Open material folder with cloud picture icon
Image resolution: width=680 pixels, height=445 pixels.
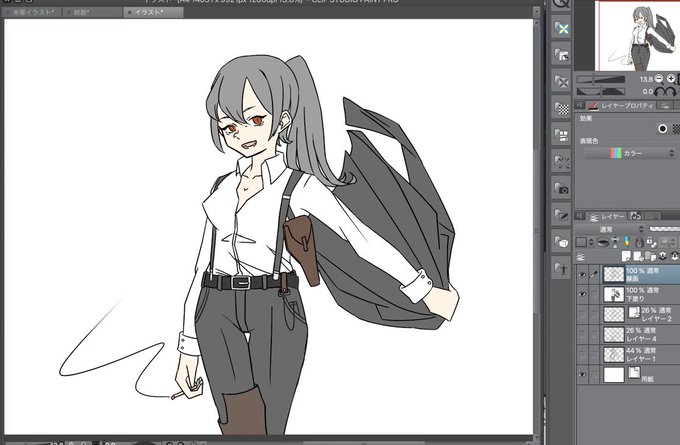click(x=562, y=55)
